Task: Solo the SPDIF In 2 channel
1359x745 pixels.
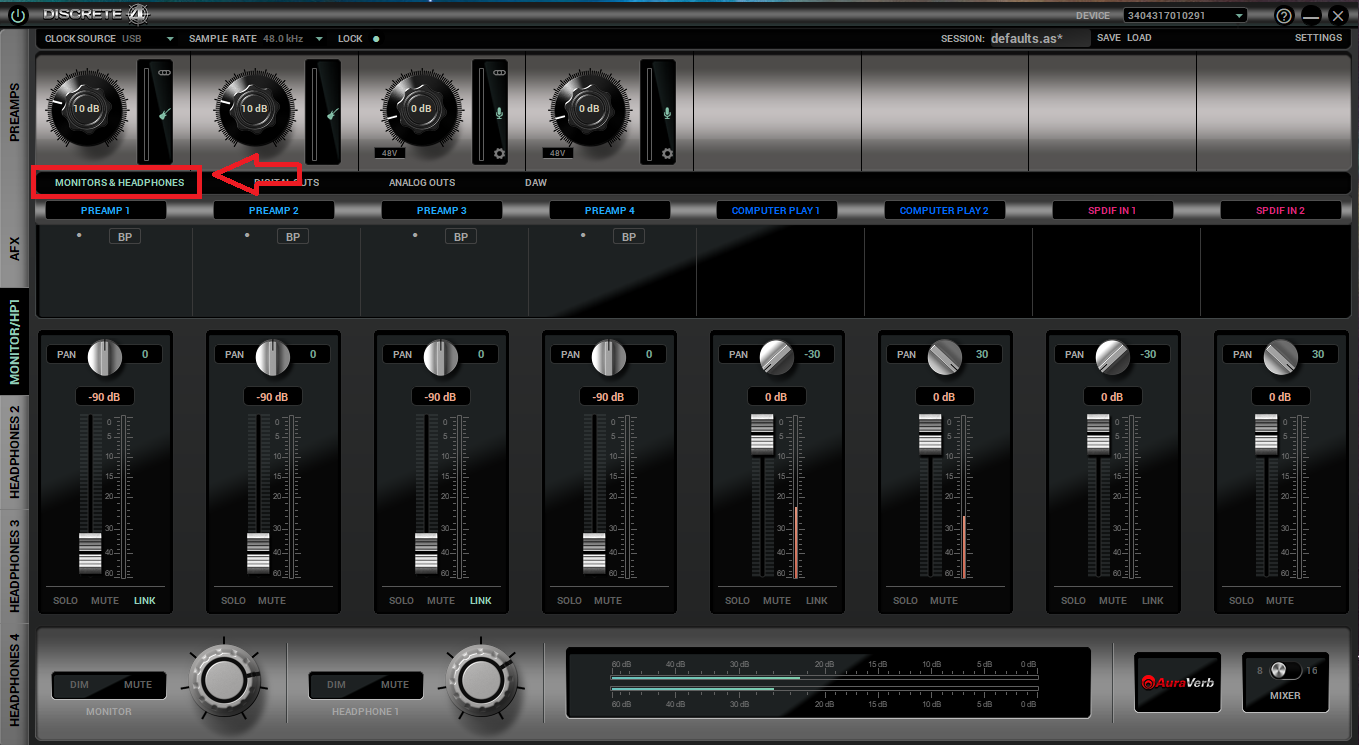Action: pyautogui.click(x=1241, y=601)
